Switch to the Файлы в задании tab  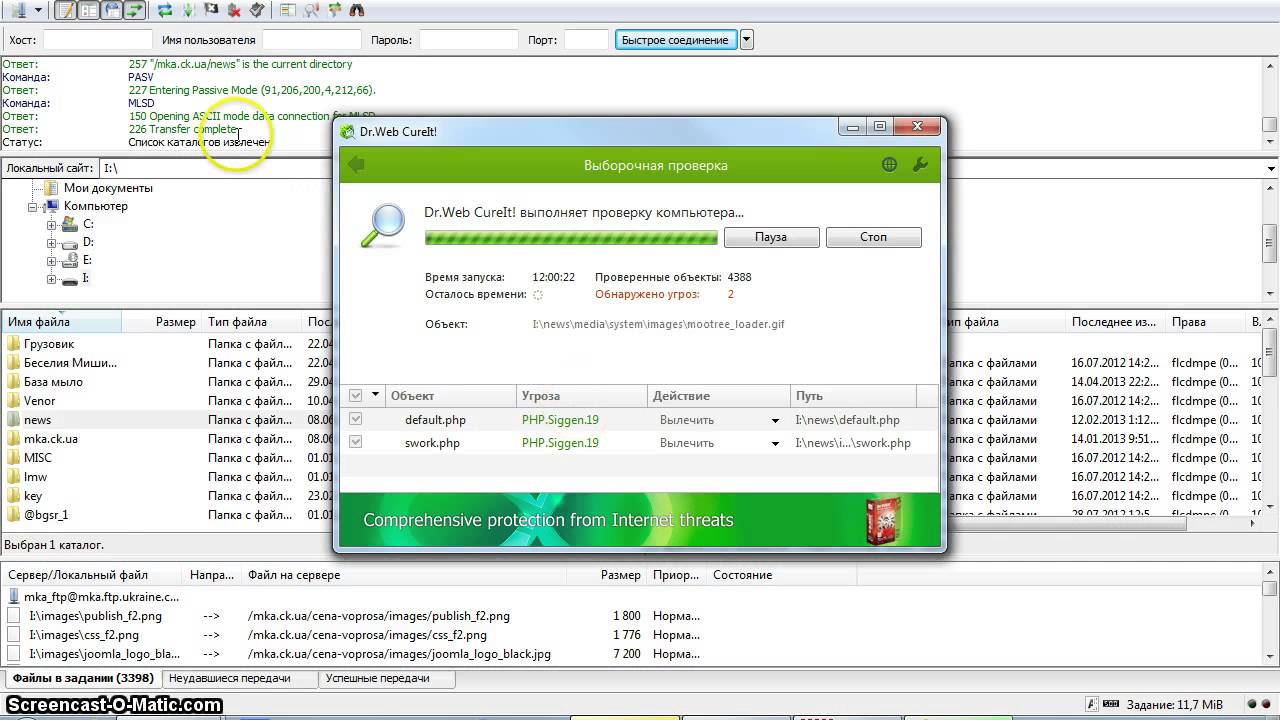point(83,678)
